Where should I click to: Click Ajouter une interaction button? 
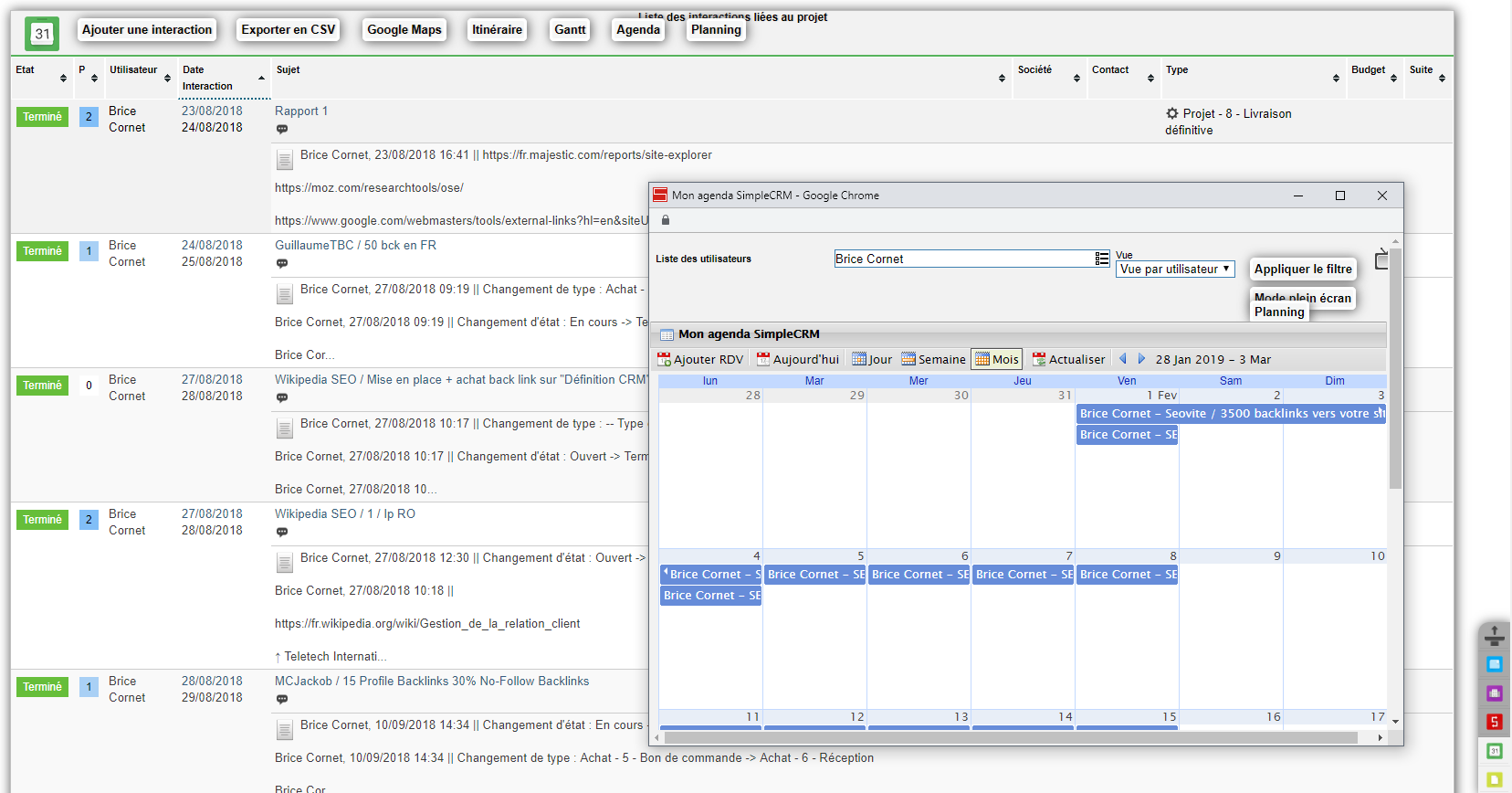tap(147, 29)
